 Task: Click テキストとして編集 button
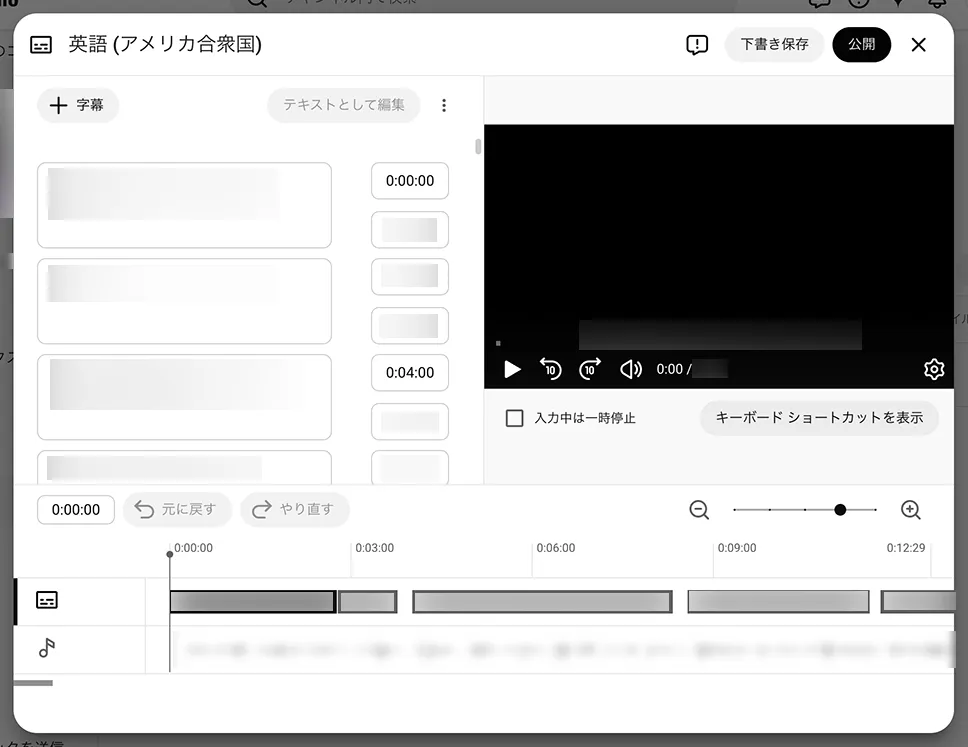pos(344,105)
